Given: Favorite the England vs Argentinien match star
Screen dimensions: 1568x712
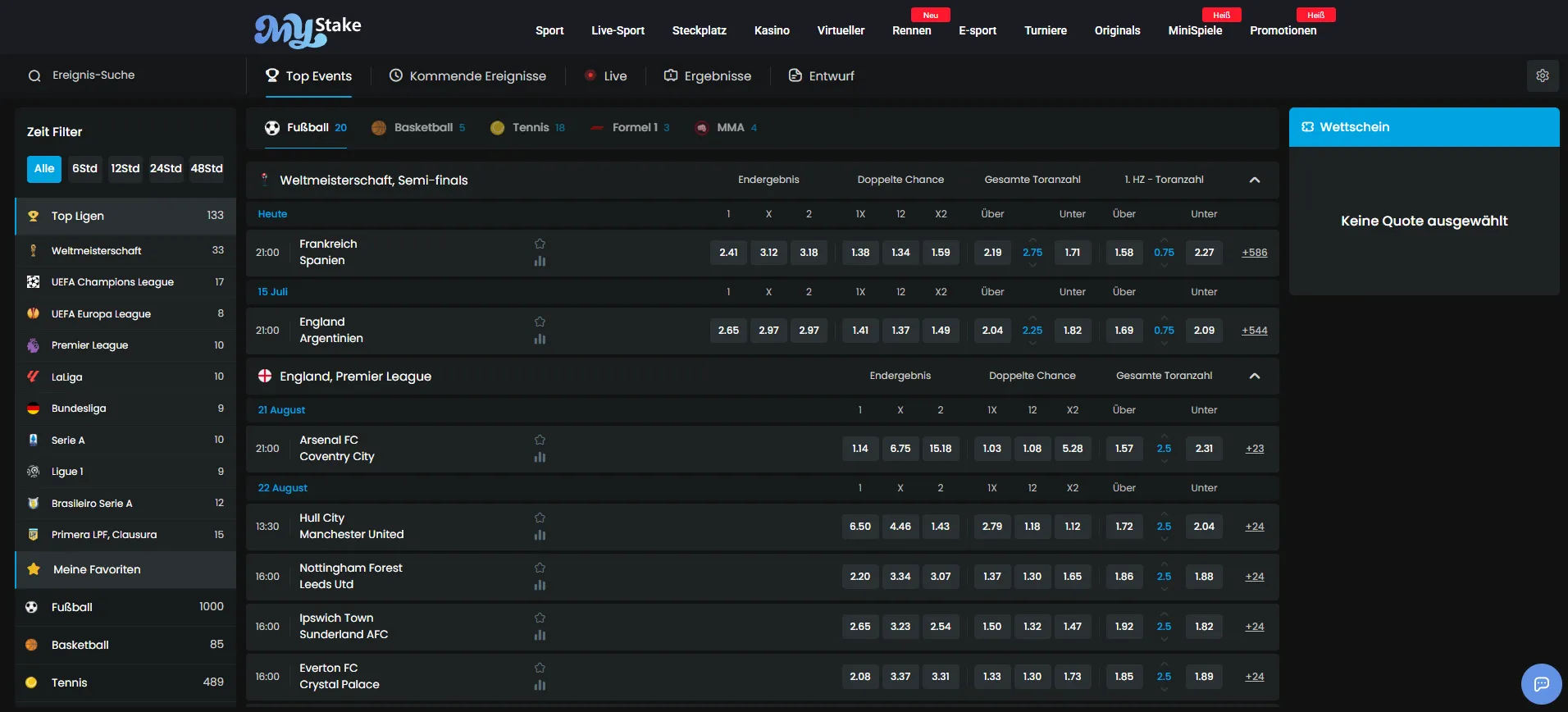Looking at the screenshot, I should (540, 322).
